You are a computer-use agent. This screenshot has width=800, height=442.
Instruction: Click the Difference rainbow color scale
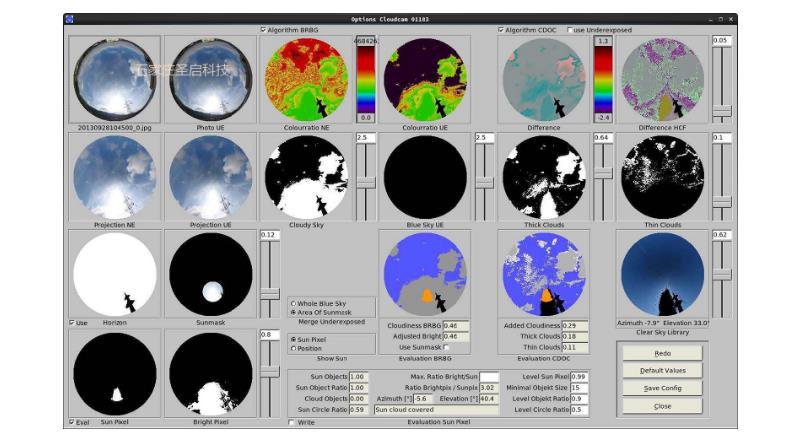tap(603, 80)
